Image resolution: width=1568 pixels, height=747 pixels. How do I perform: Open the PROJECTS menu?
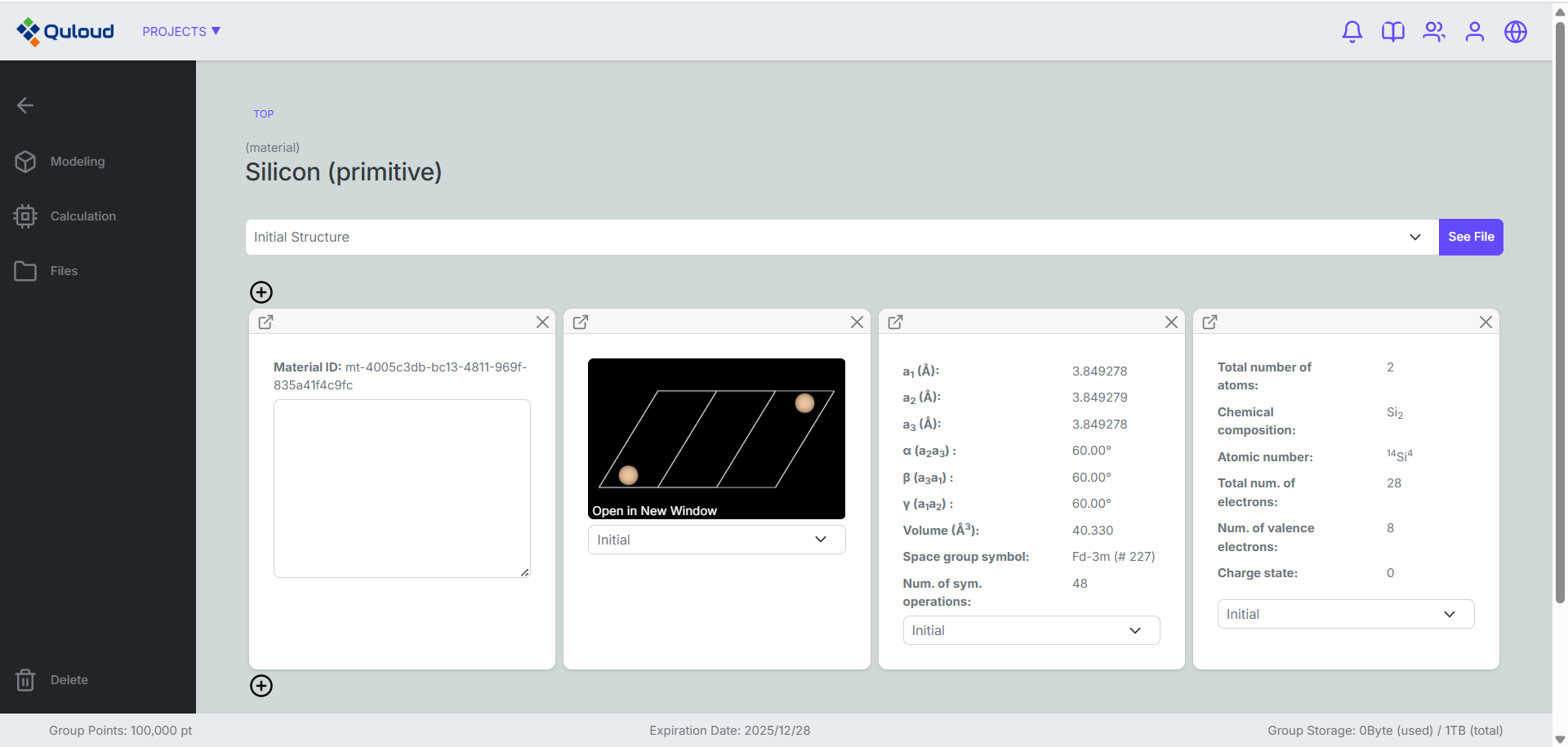(x=181, y=32)
